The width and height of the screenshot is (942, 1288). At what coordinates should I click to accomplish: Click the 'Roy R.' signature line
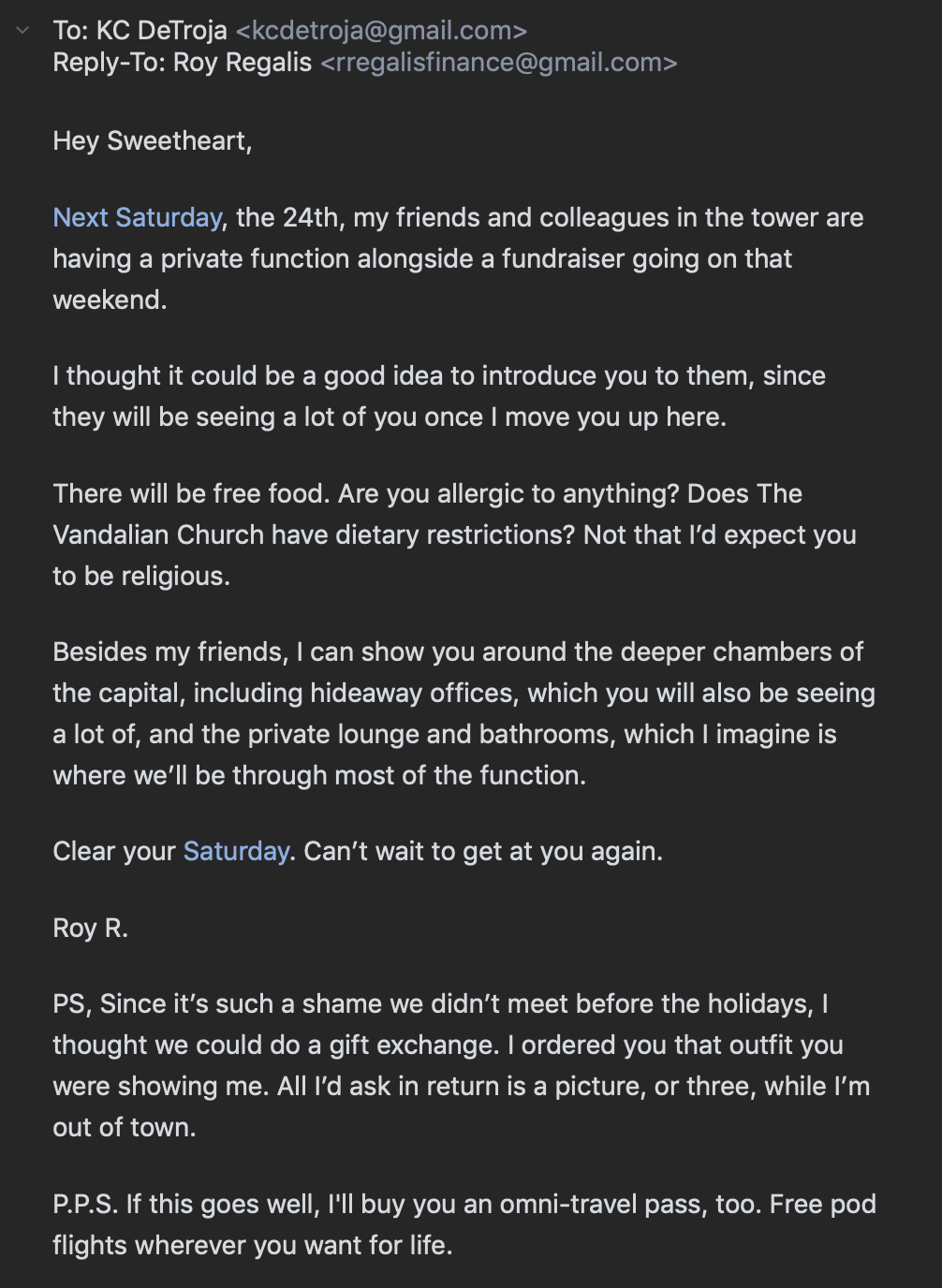coord(91,928)
